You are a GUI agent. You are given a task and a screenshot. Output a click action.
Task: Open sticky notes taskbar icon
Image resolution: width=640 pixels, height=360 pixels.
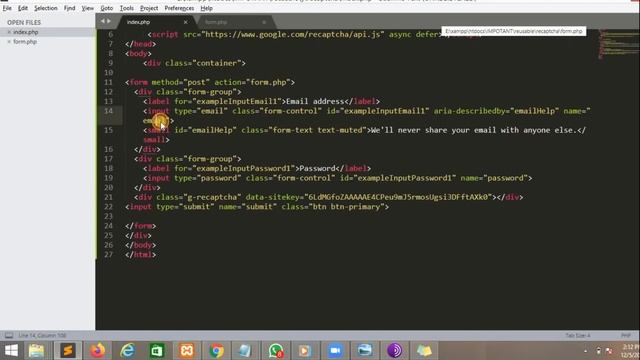click(424, 351)
